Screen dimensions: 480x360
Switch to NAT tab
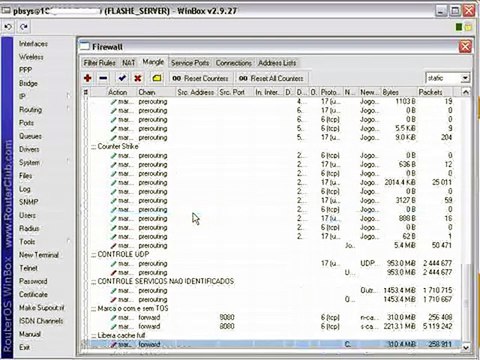129,63
